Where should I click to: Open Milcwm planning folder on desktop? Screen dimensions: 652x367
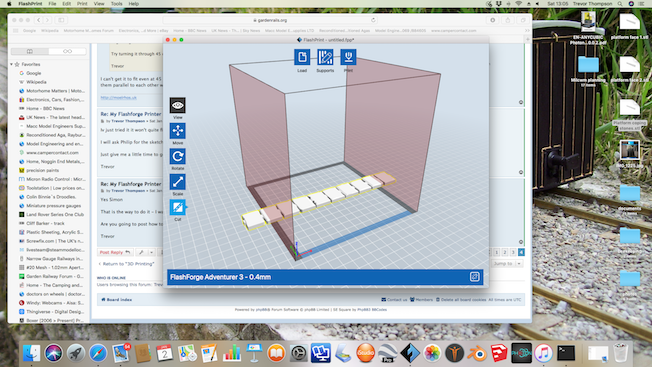(x=588, y=71)
